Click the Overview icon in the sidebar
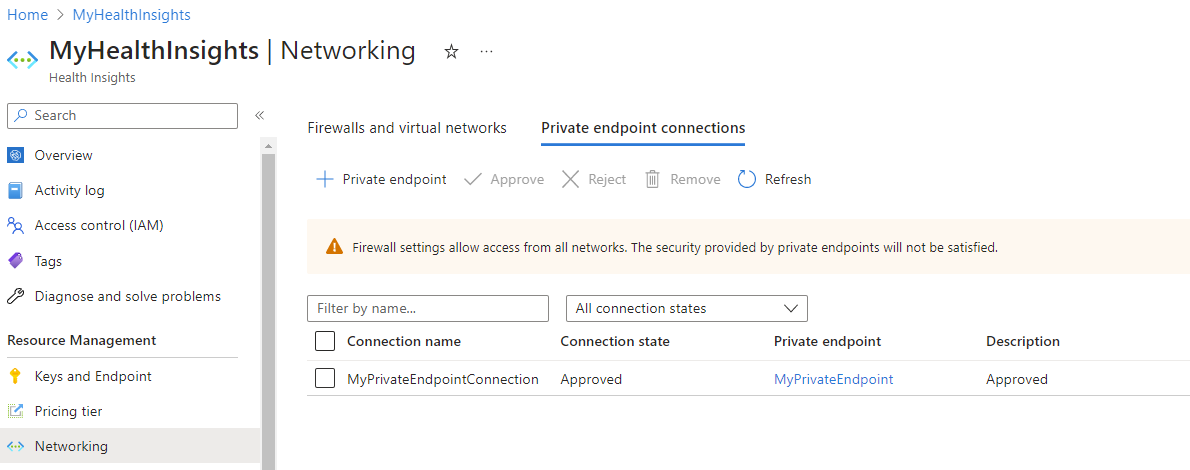 (15, 155)
